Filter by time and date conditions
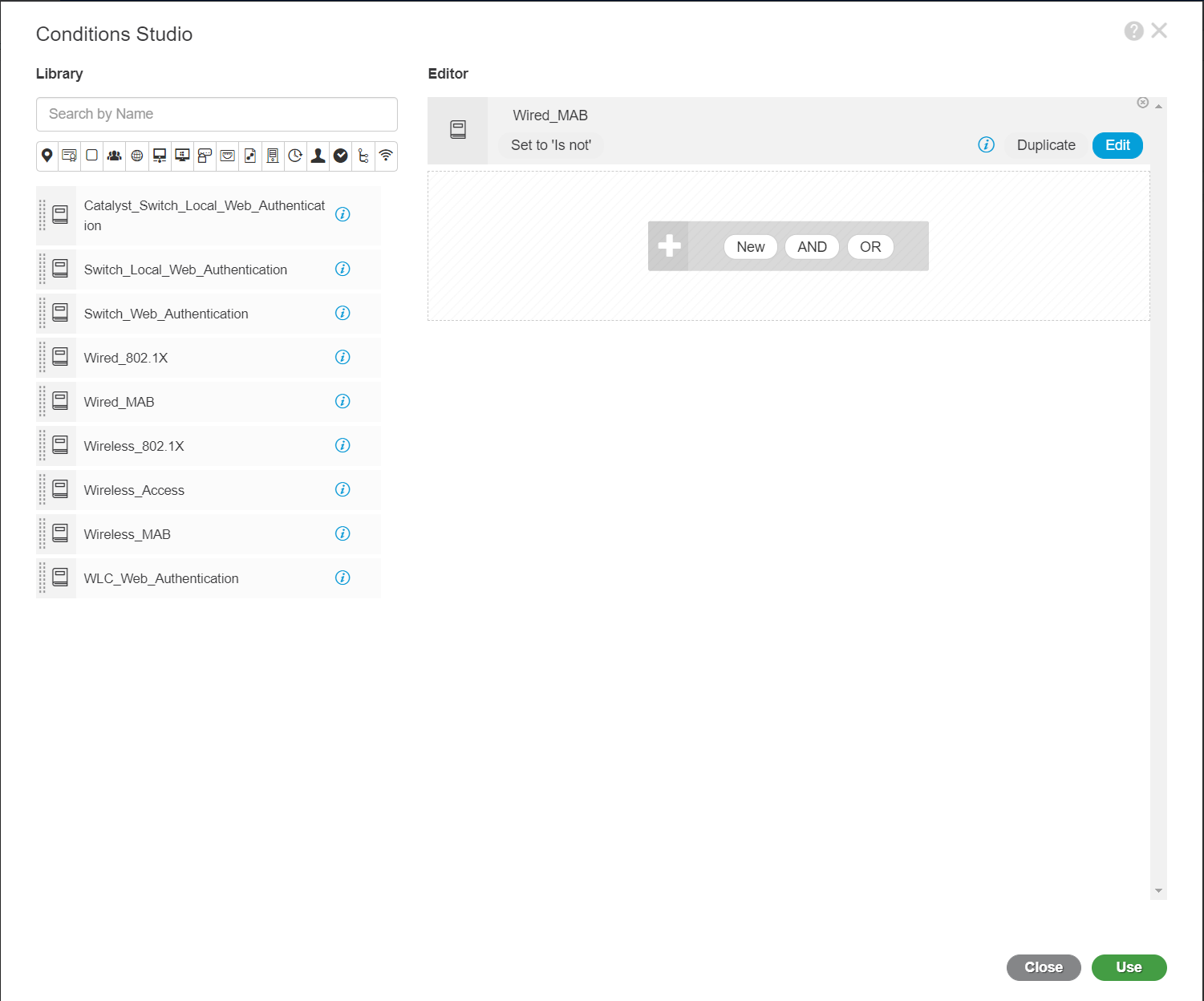 tap(294, 156)
